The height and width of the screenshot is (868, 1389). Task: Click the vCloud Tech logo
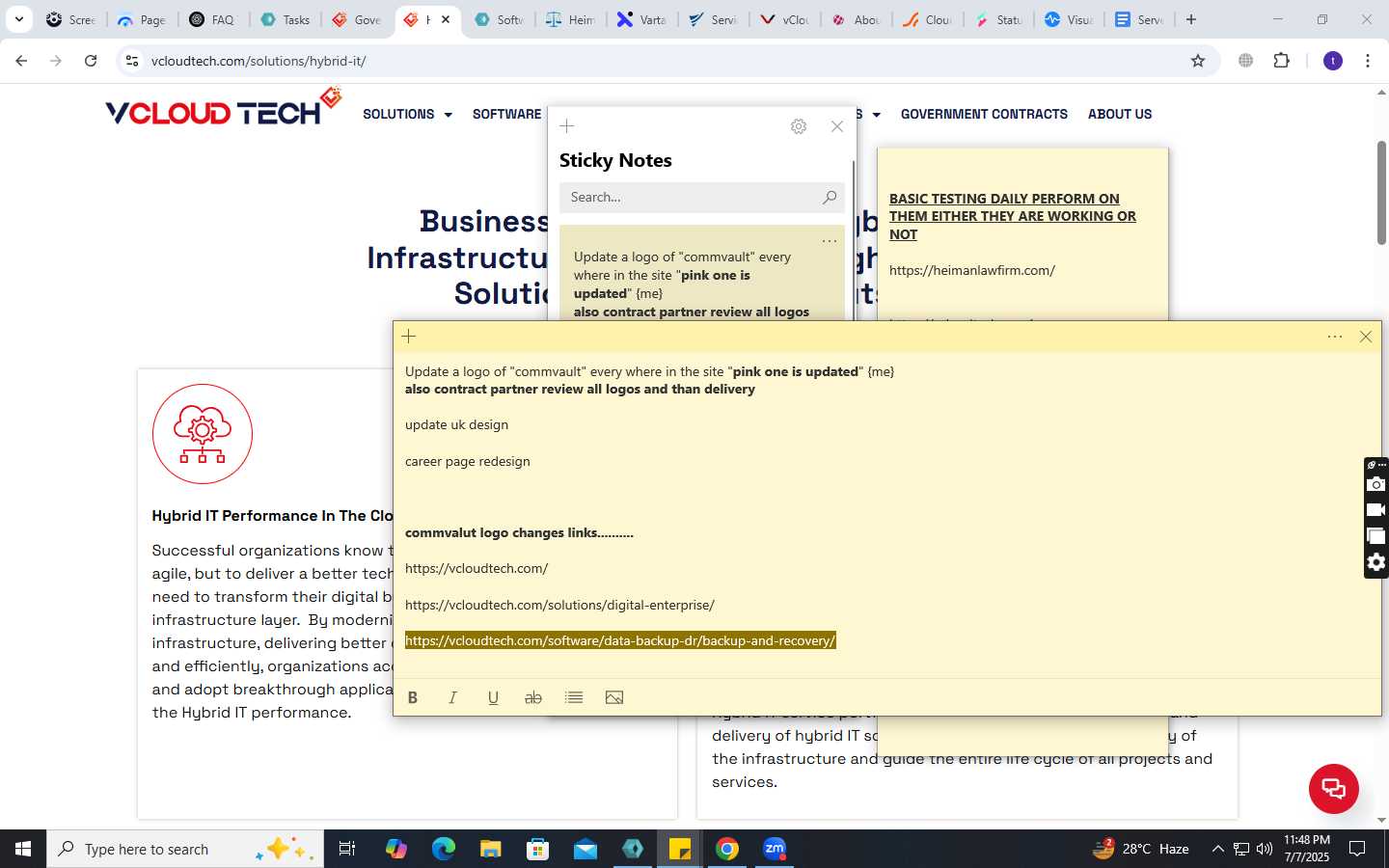223,108
